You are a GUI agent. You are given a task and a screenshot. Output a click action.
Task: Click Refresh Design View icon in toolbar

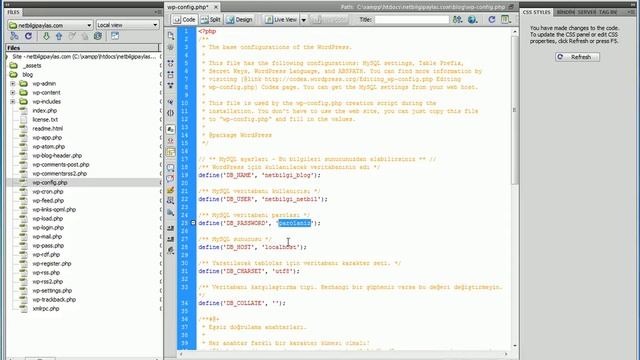coord(492,20)
